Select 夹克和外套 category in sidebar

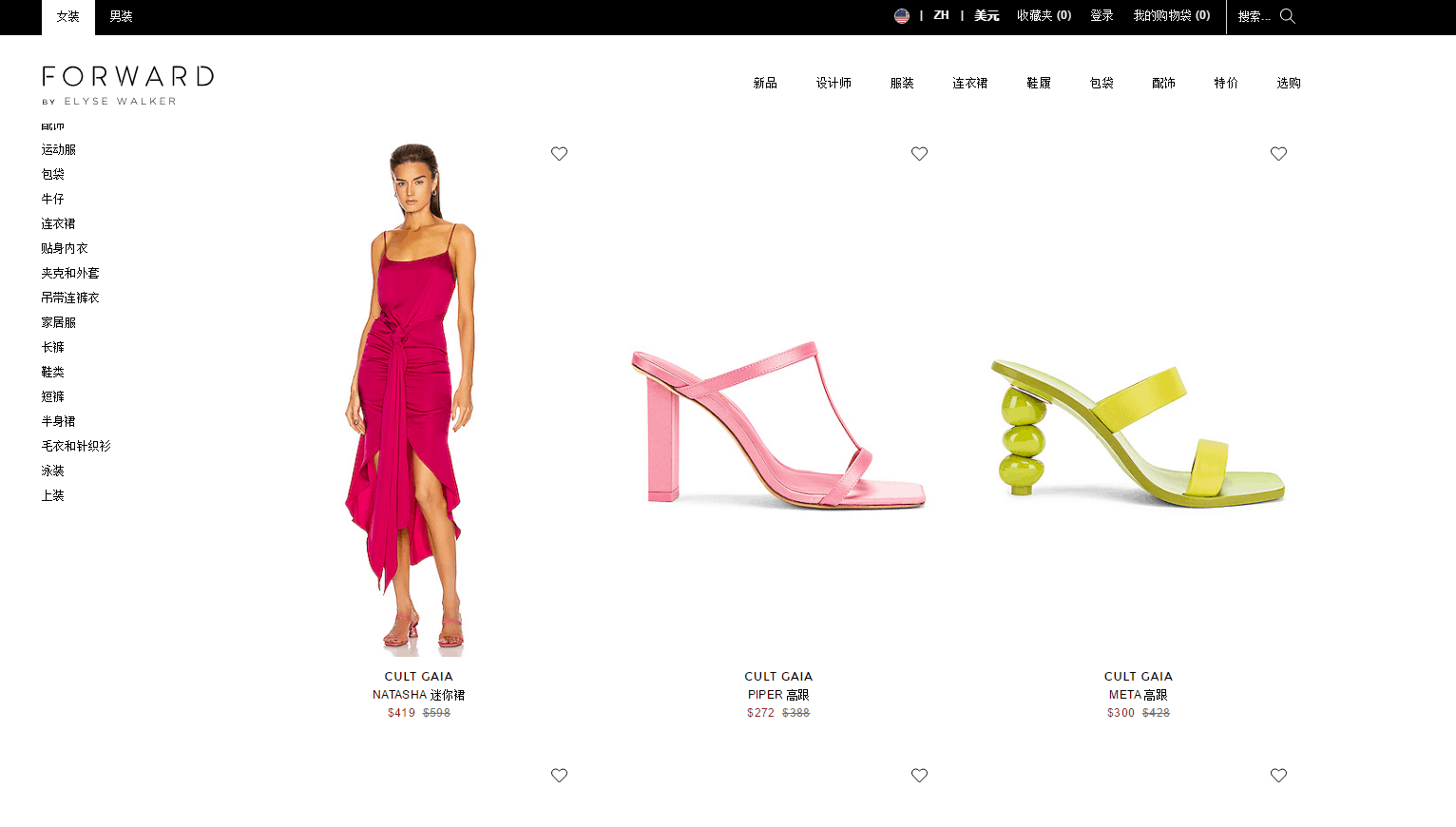(70, 274)
